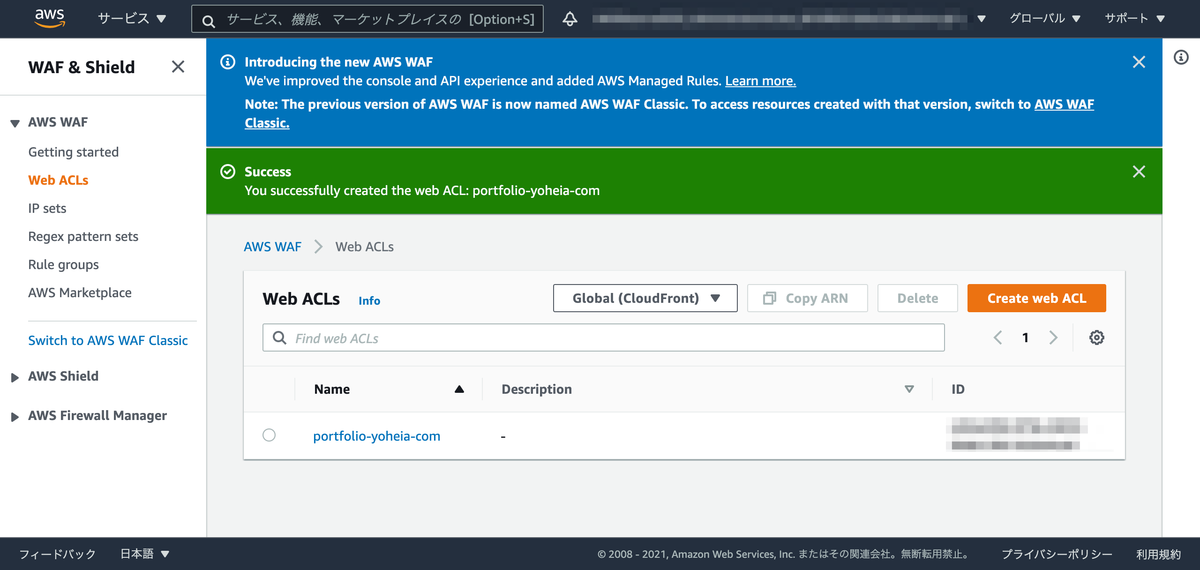Select the portfolio-yoheia-com radio button
This screenshot has width=1200, height=570.
pyautogui.click(x=269, y=435)
